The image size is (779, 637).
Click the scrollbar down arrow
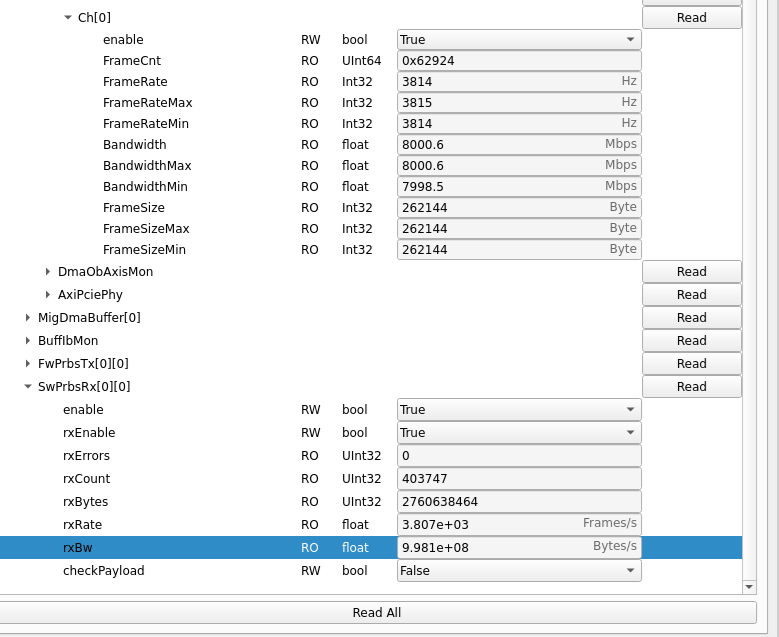coord(750,587)
